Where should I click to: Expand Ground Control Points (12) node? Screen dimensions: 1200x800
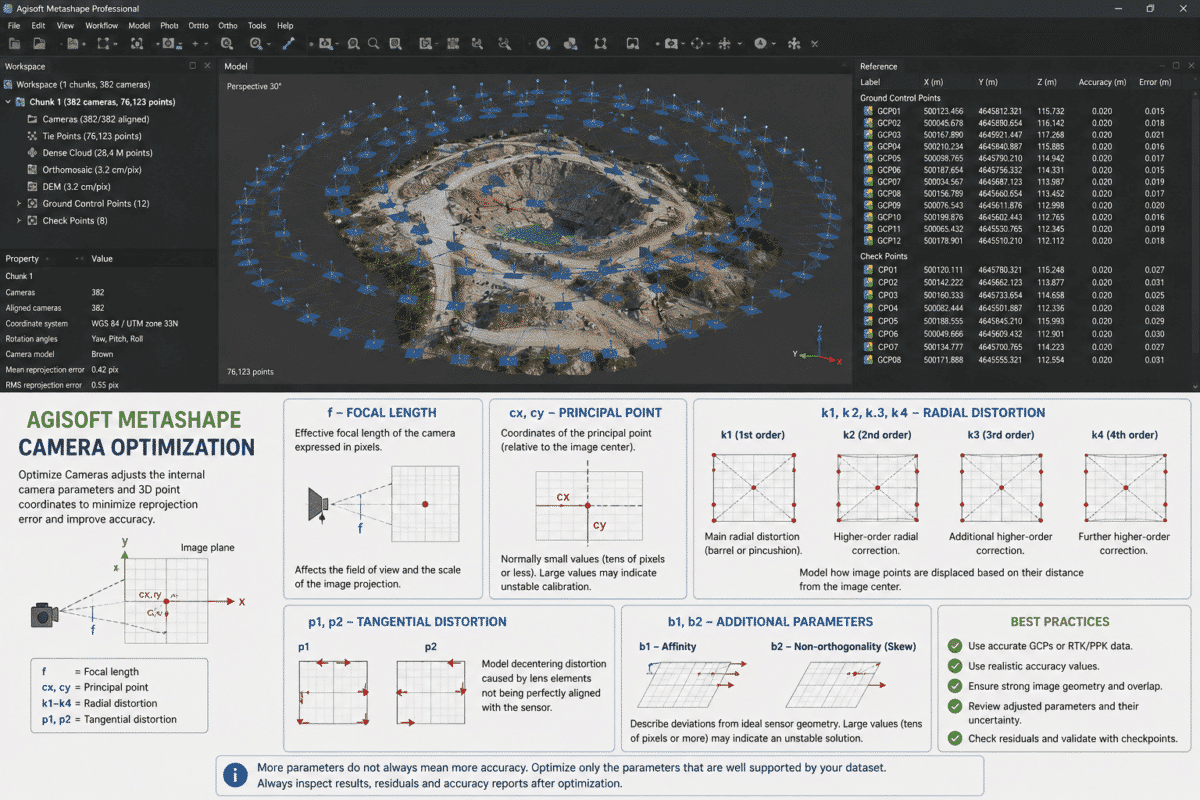click(x=19, y=203)
